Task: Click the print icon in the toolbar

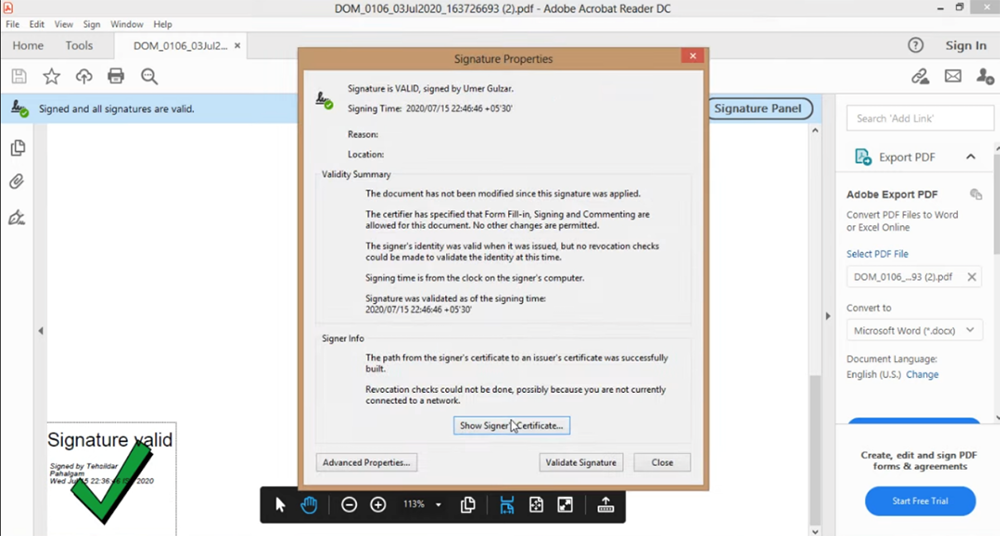Action: click(x=116, y=76)
